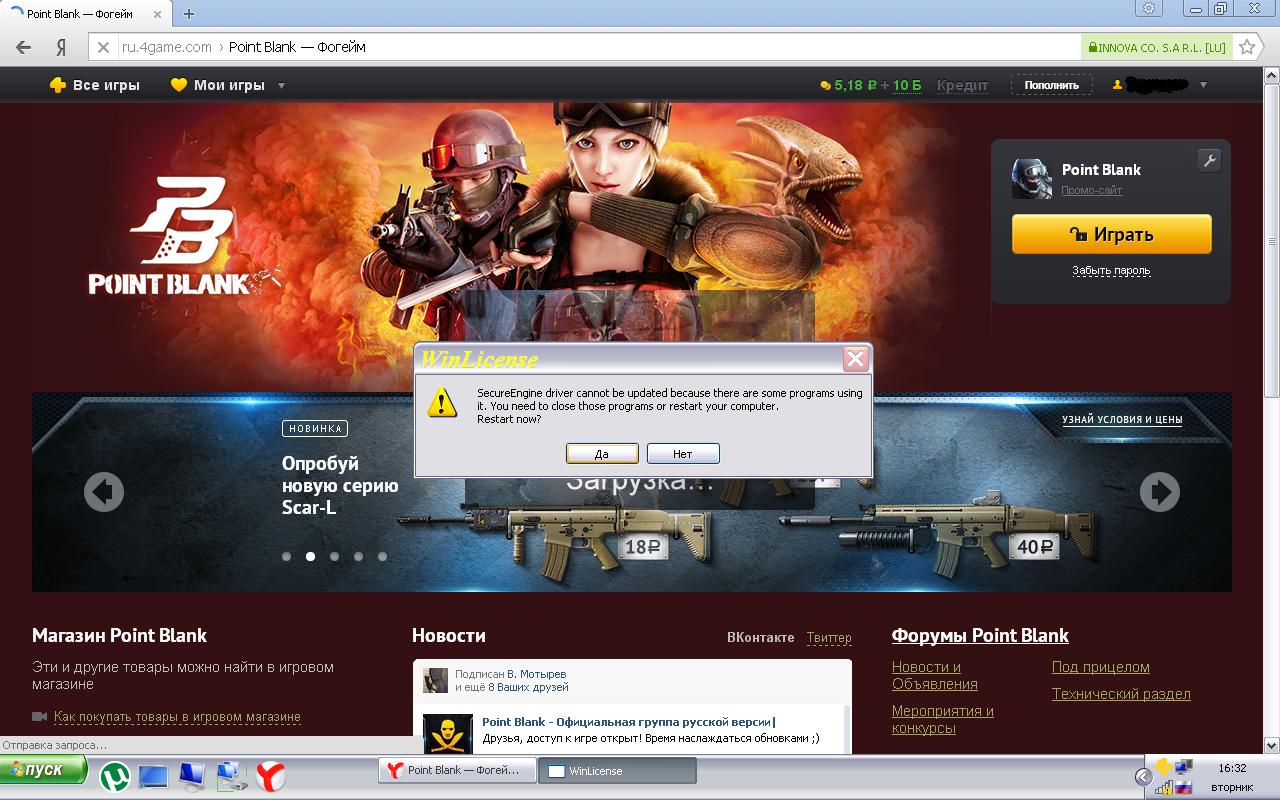Expand the Мои игры dropdown arrow
Viewport: 1280px width, 800px height.
click(x=281, y=86)
